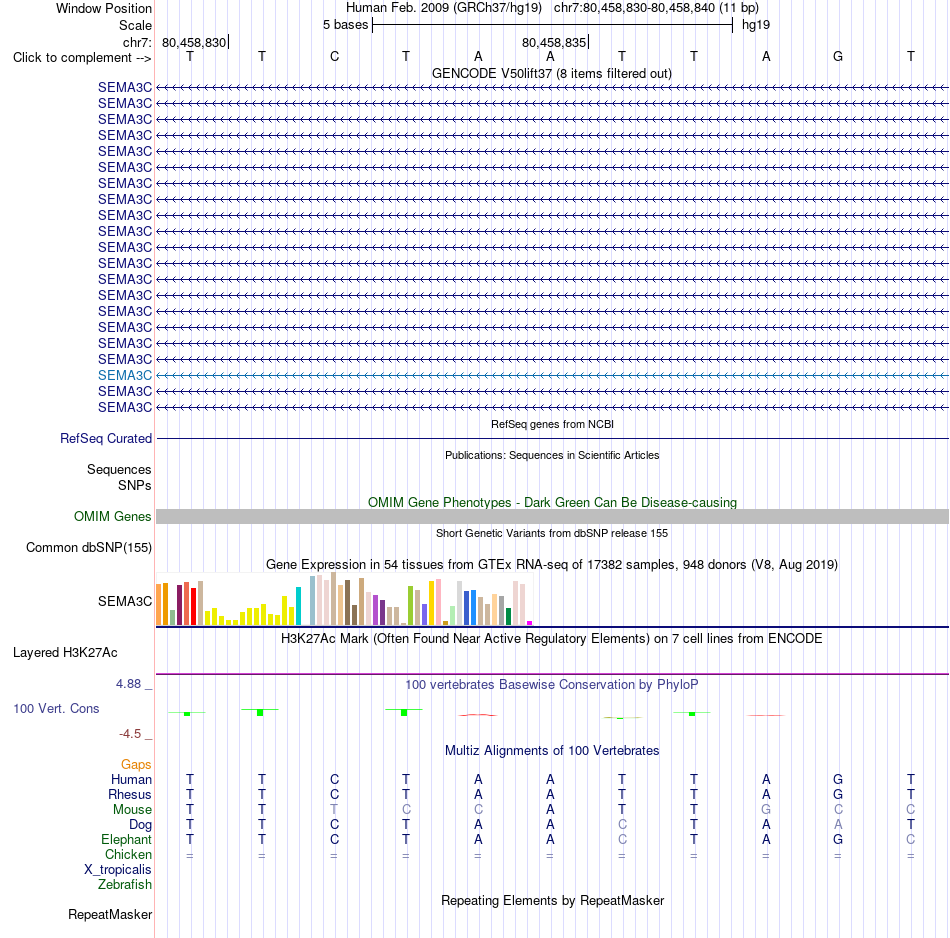Open the RefSeq Curated track label
950x938 pixels.
(x=105, y=438)
